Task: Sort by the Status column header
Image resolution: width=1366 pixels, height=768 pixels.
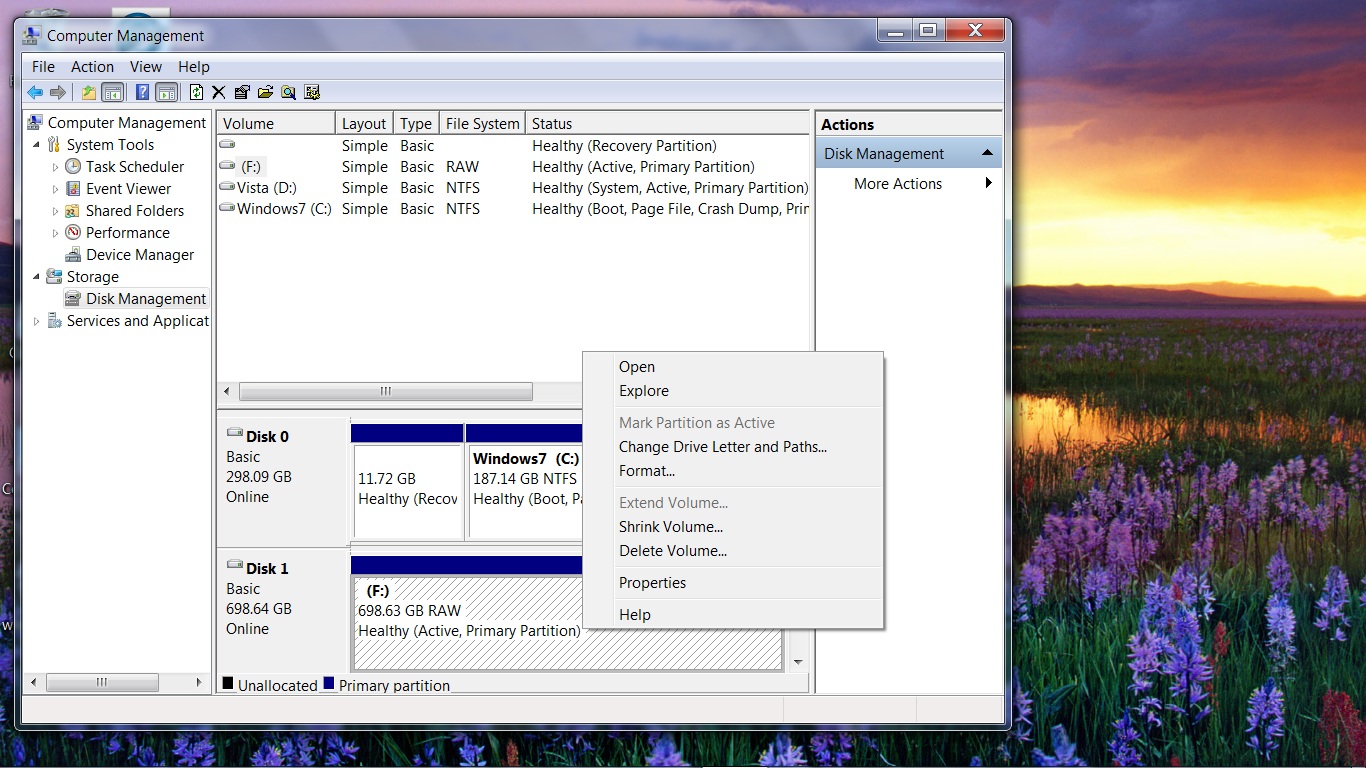Action: (x=667, y=124)
